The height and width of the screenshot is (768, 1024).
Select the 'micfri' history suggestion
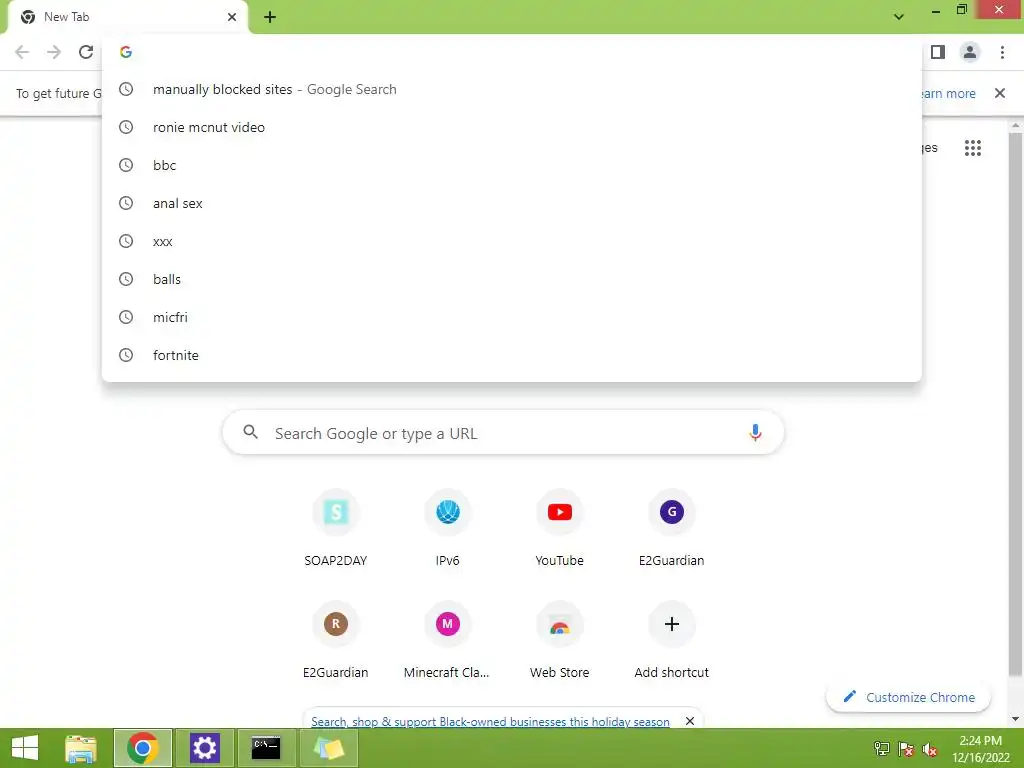pos(512,317)
